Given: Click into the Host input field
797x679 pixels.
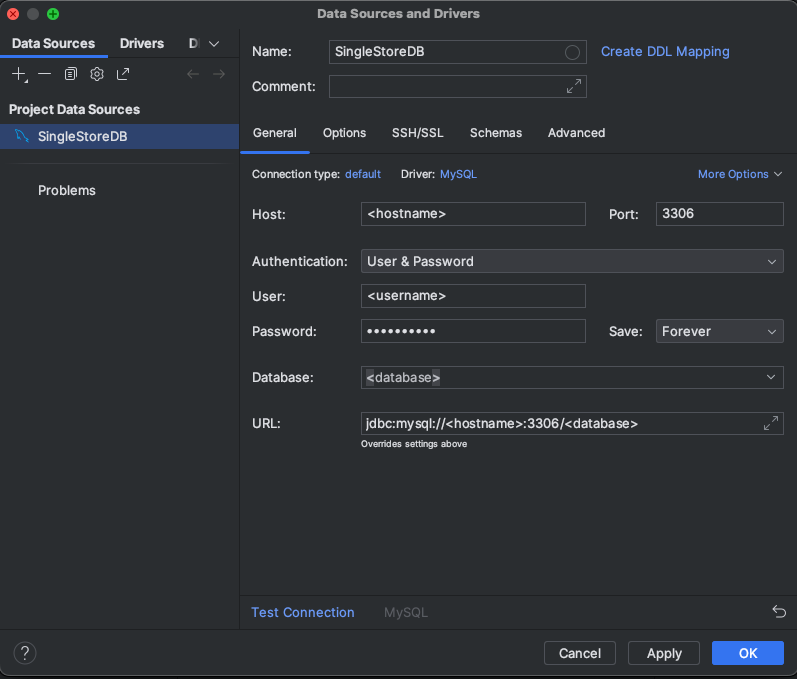Looking at the screenshot, I should pyautogui.click(x=472, y=213).
